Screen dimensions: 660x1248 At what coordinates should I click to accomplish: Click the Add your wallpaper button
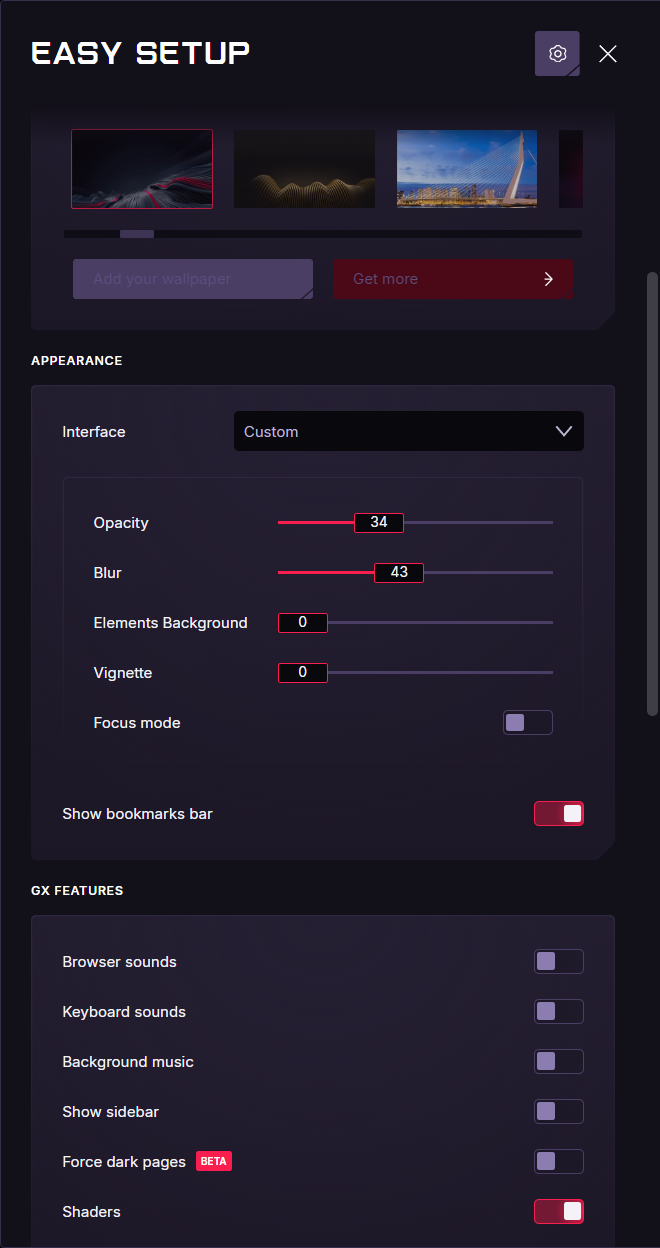[193, 279]
